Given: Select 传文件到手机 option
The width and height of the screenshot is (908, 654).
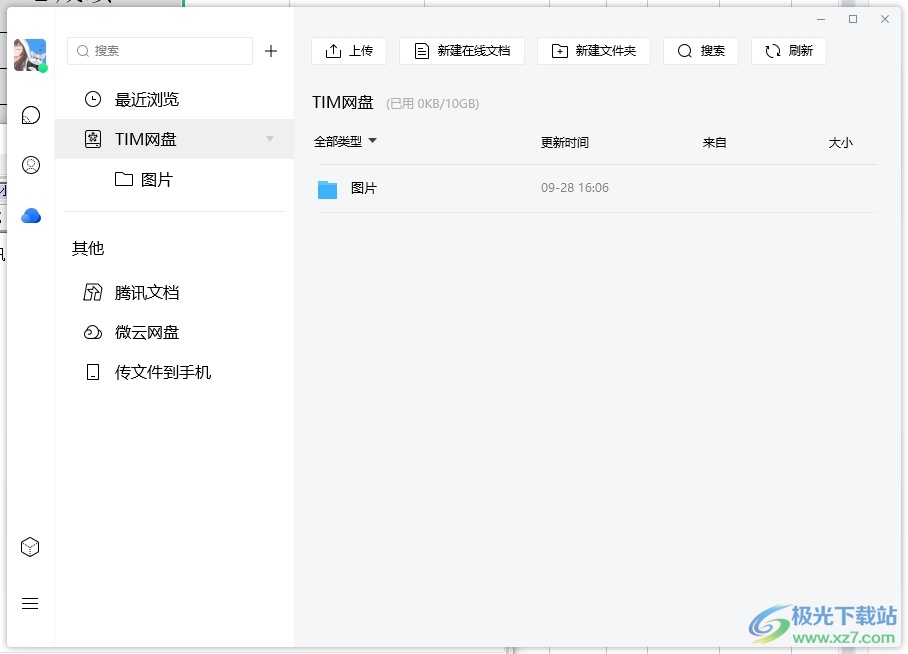Looking at the screenshot, I should [162, 372].
